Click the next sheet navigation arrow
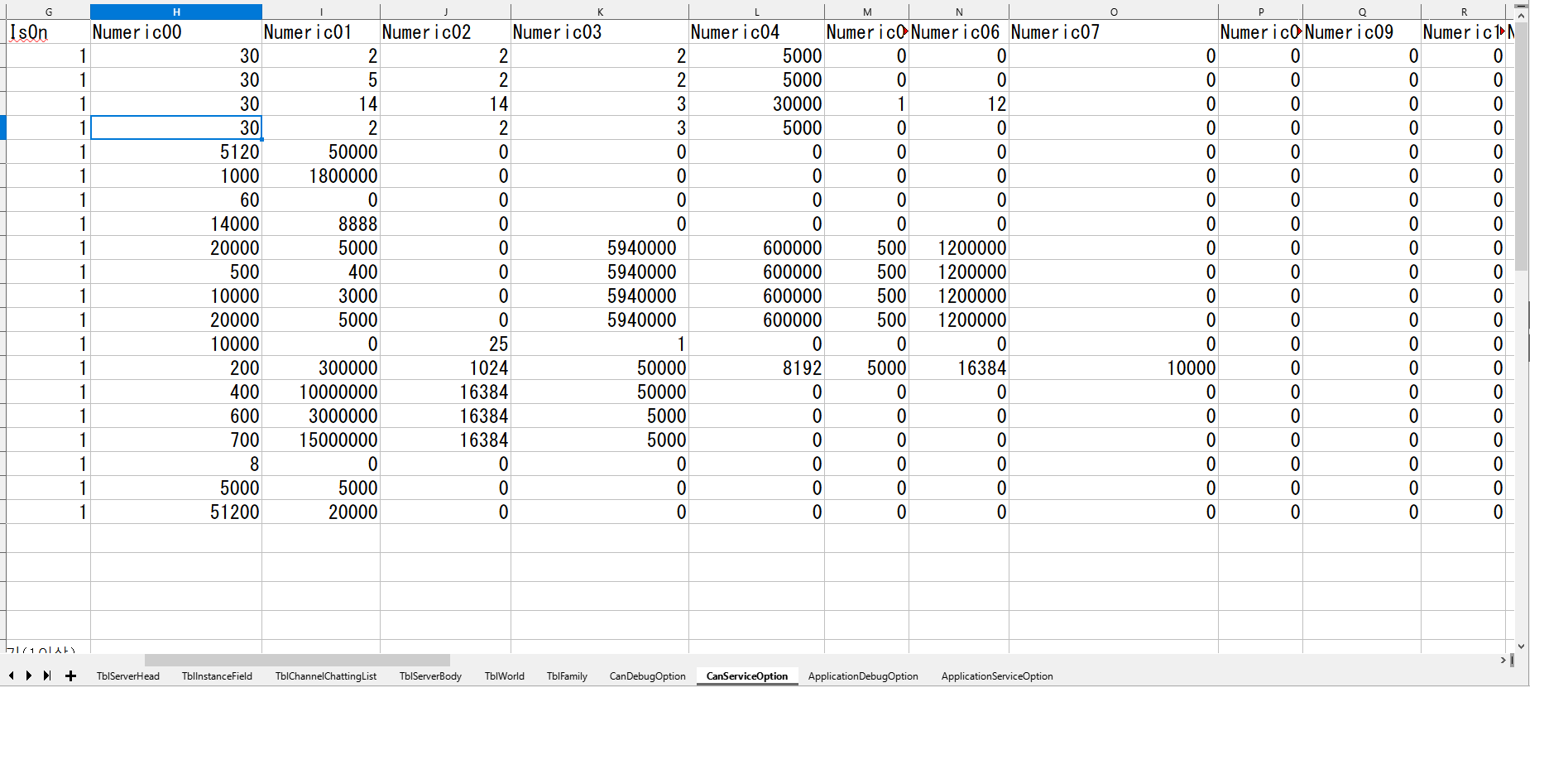Image resolution: width=1568 pixels, height=774 pixels. coord(29,676)
